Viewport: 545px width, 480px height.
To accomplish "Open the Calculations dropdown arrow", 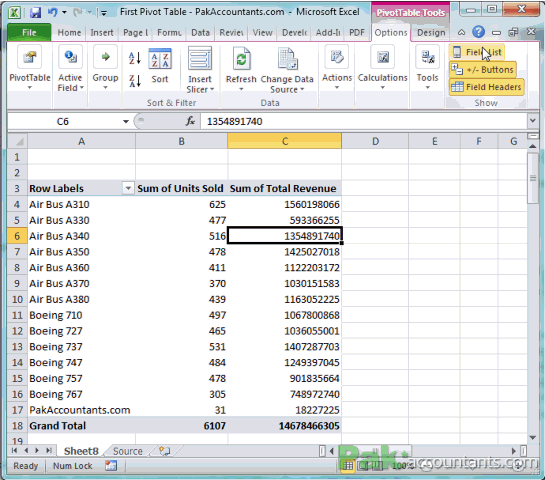I will [382, 88].
